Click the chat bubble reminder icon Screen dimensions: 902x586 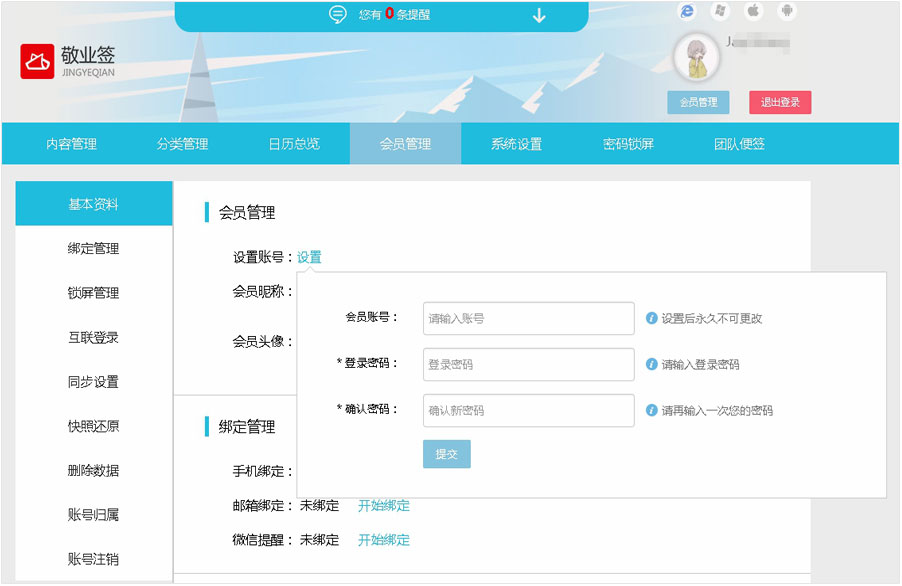[338, 15]
